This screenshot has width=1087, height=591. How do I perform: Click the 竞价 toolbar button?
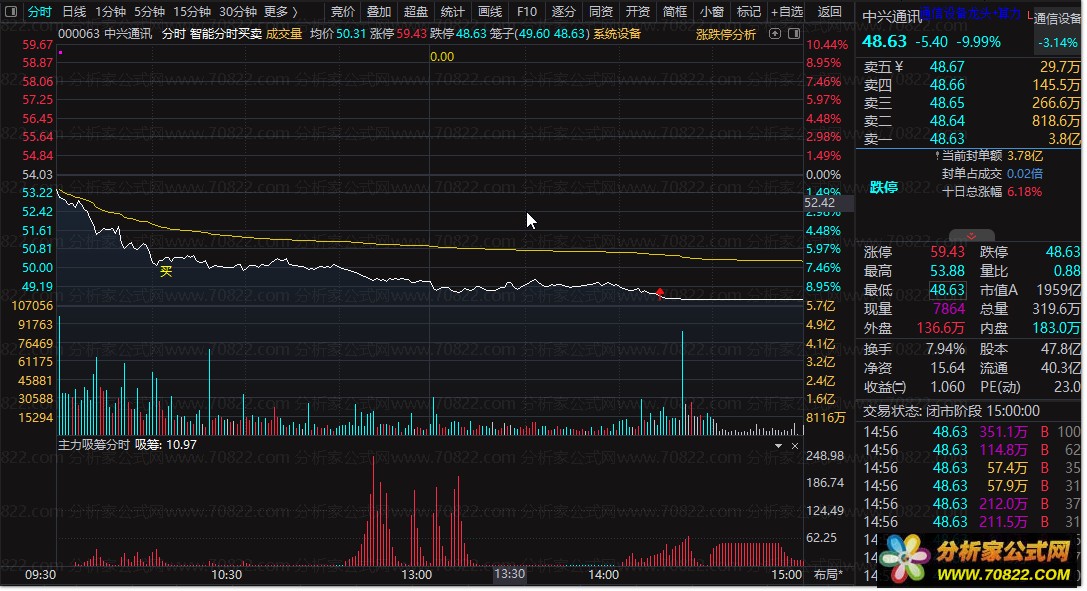(342, 12)
